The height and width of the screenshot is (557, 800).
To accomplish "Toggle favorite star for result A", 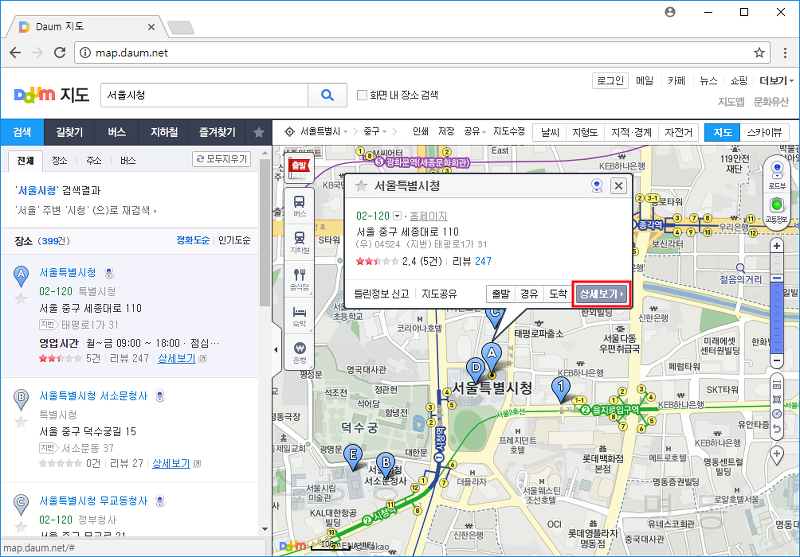I will pyautogui.click(x=21, y=299).
